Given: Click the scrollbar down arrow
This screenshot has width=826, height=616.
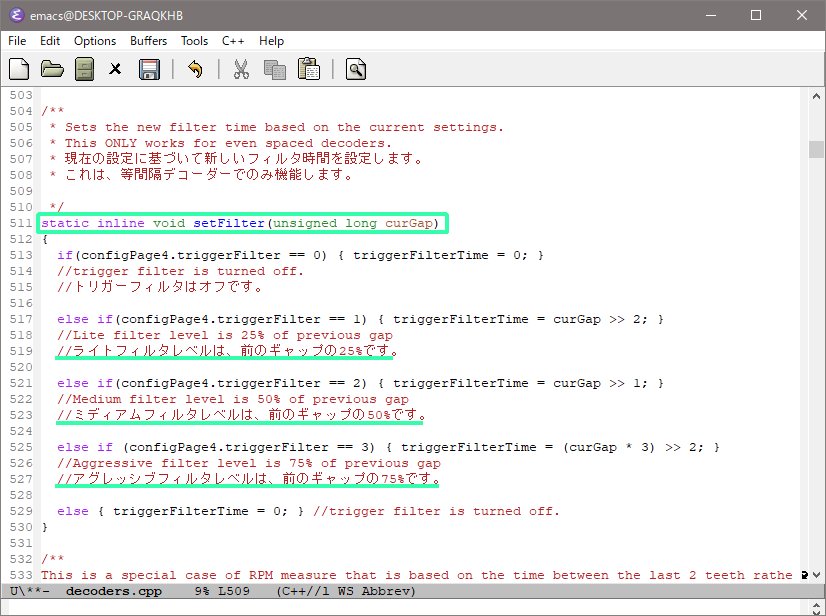Looking at the screenshot, I should pos(816,575).
